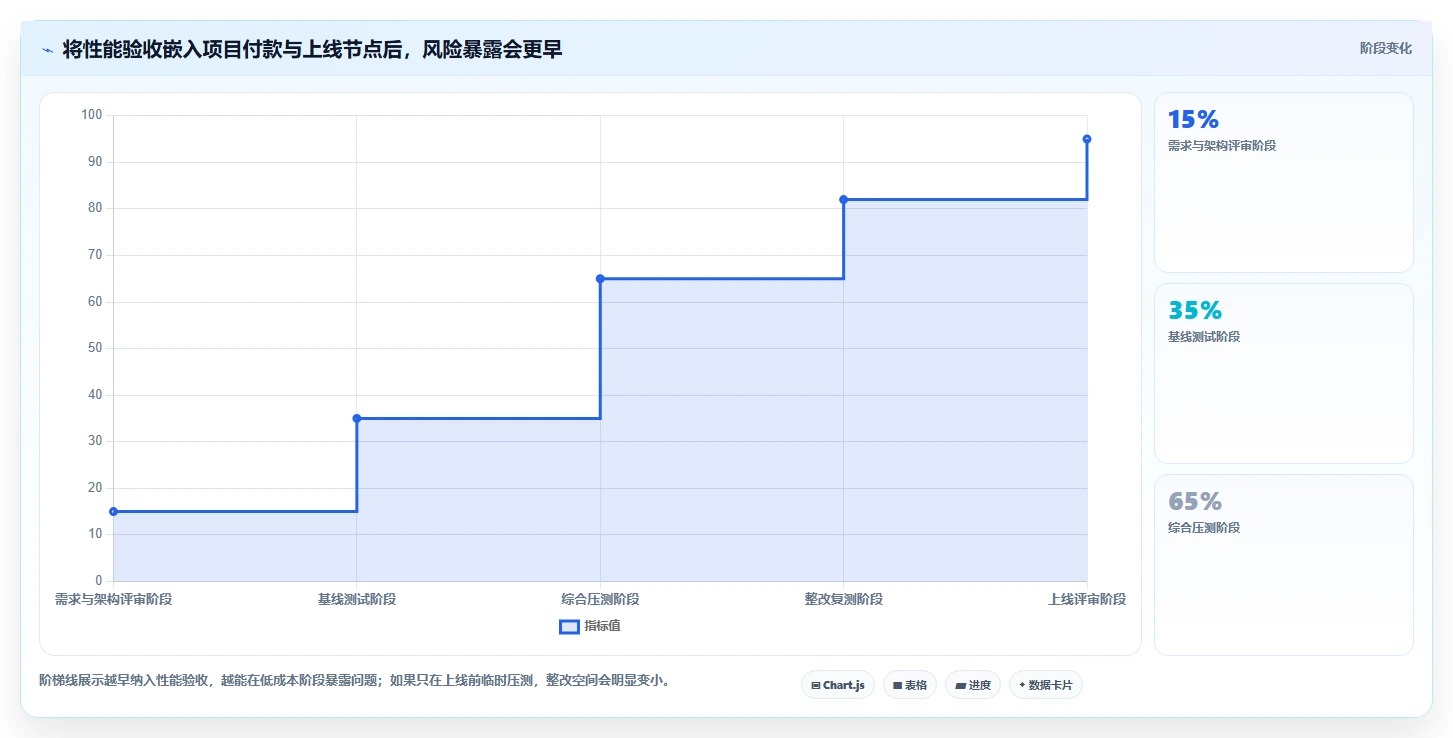Image resolution: width=1453 pixels, height=738 pixels.
Task: Click the data point at value 82
Action: (843, 200)
